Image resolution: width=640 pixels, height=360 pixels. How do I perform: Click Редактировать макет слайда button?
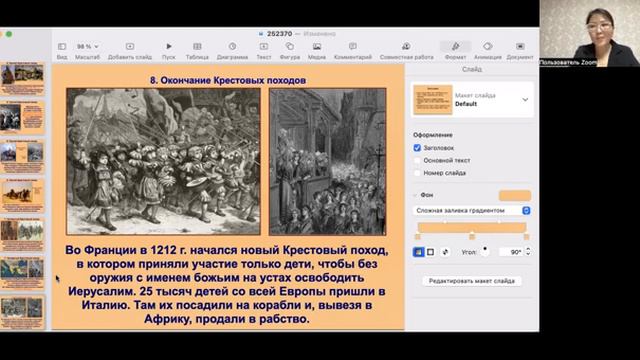point(472,281)
